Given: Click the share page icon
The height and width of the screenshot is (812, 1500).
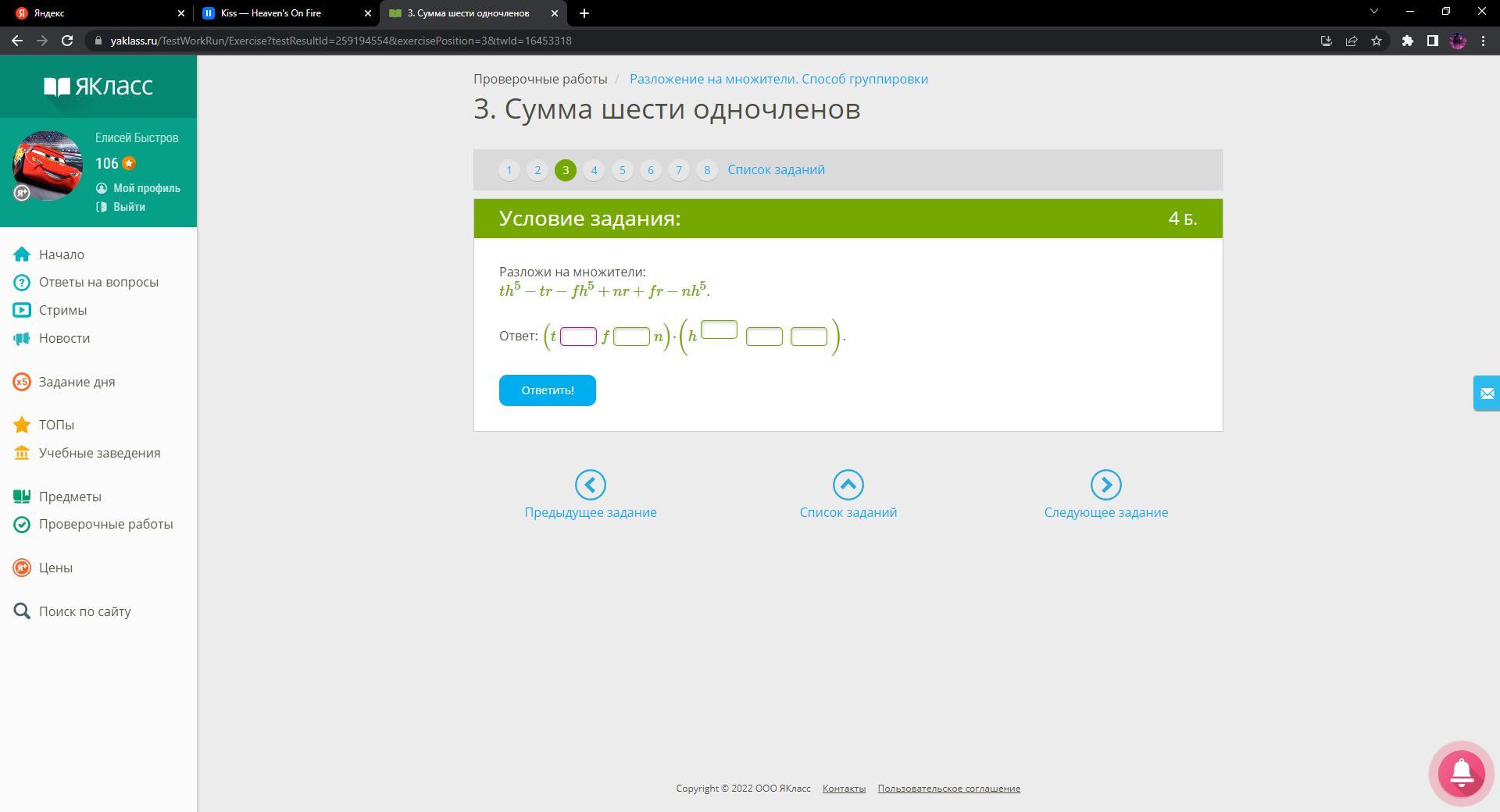Looking at the screenshot, I should click(x=1352, y=41).
